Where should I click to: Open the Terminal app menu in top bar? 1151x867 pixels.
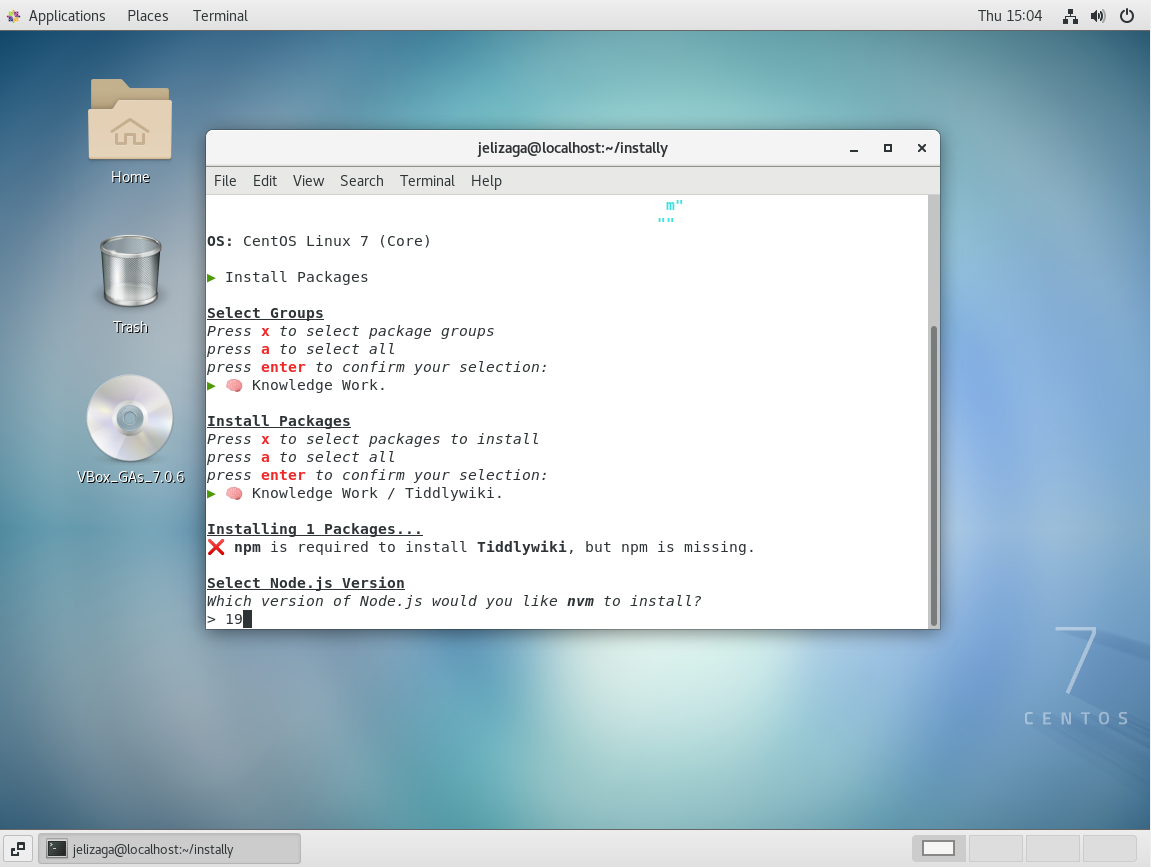[220, 16]
